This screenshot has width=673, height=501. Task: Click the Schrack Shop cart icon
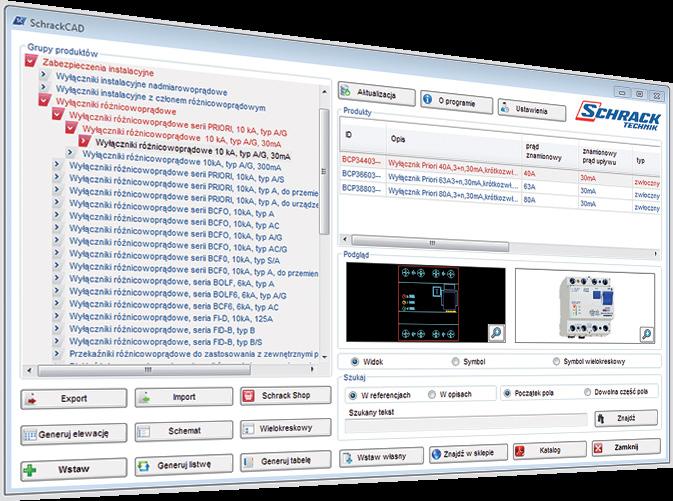(248, 396)
